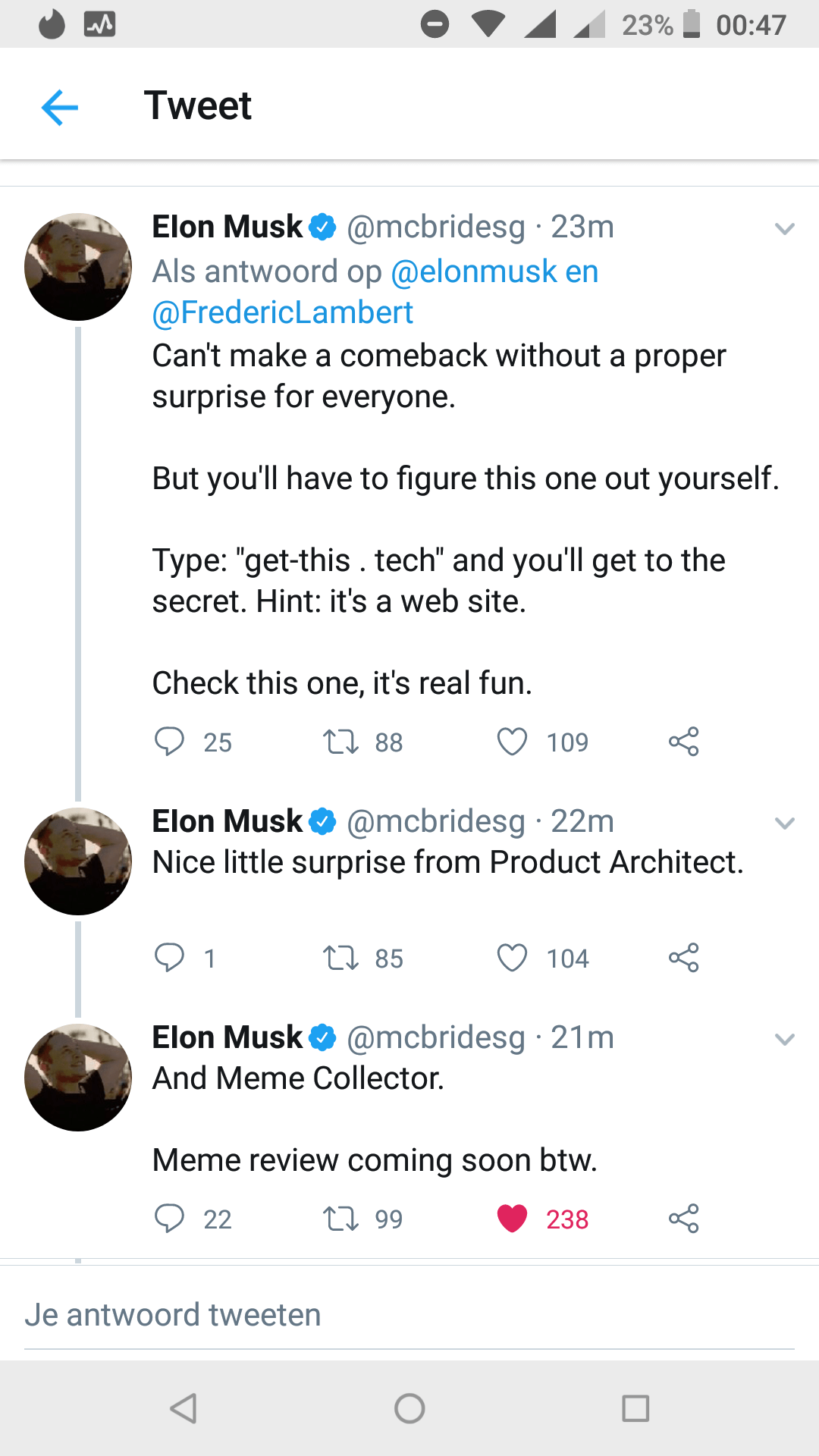
Task: Retweet the tweet with 88 retweets
Action: (x=340, y=742)
